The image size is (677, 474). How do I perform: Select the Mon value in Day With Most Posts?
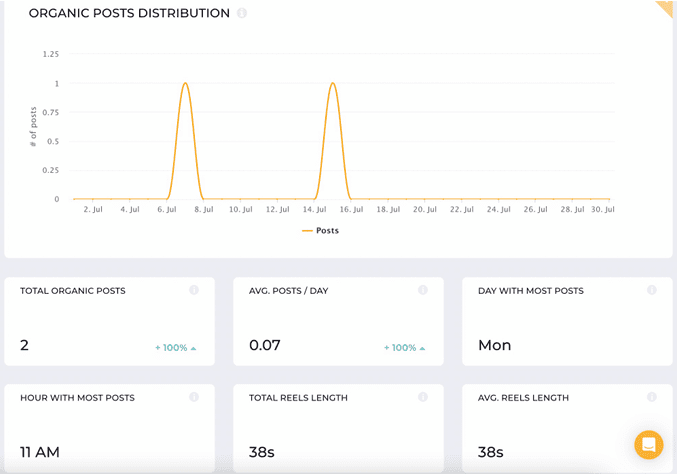[x=494, y=345]
